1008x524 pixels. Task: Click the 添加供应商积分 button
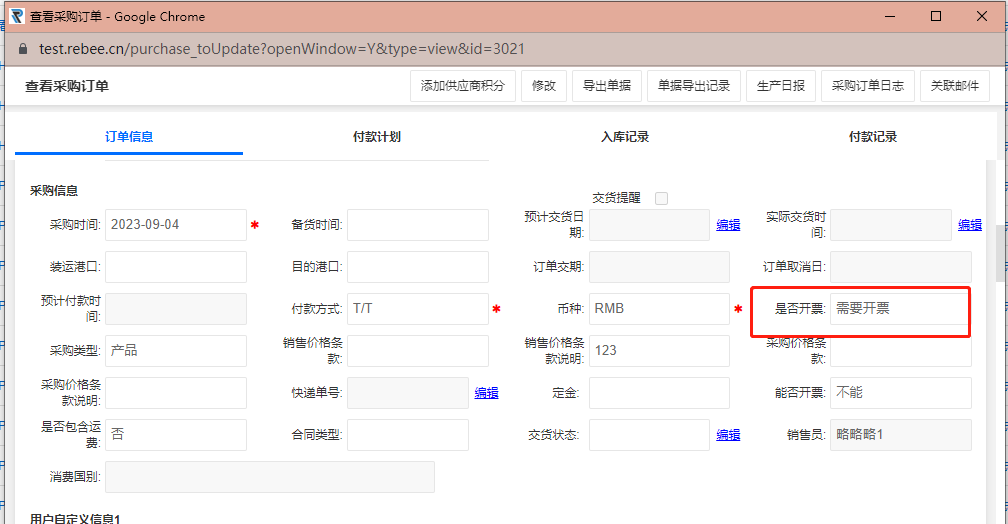[x=463, y=86]
